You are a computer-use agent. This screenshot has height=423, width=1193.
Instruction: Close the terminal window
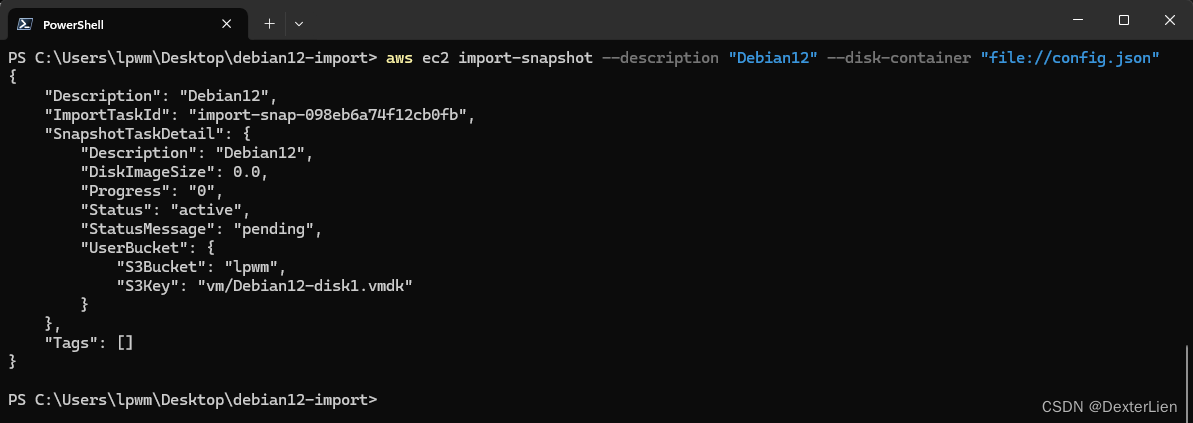tap(1170, 21)
